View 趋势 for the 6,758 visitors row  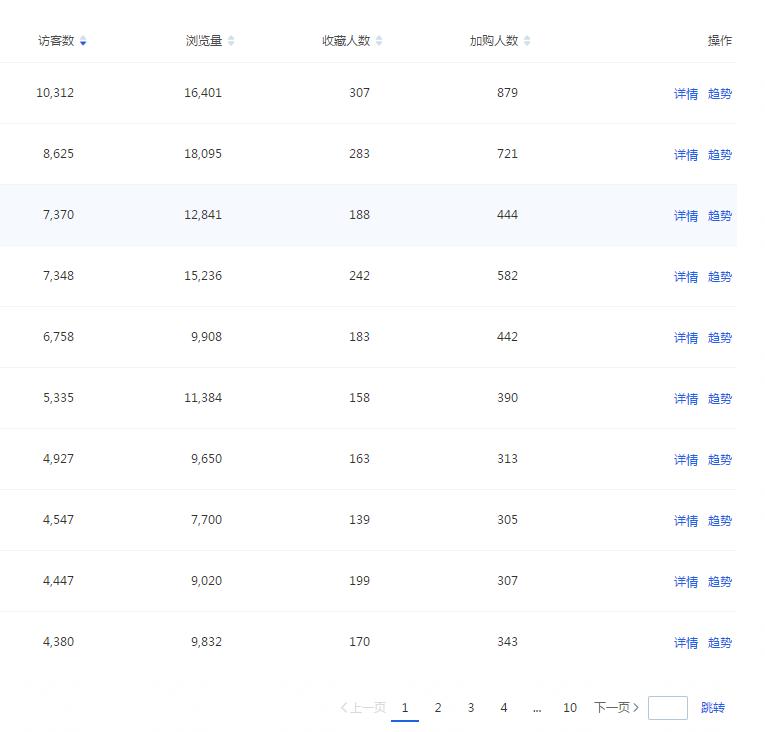[720, 338]
